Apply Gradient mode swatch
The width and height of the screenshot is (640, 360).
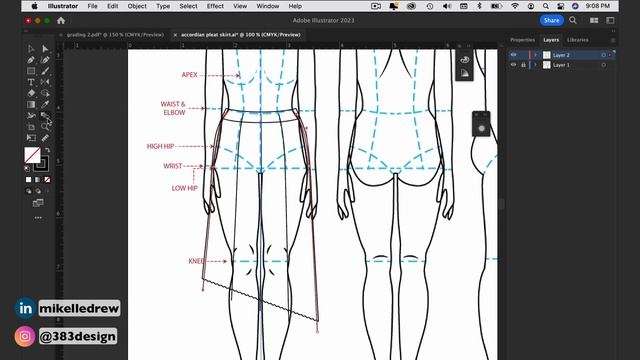point(38,180)
